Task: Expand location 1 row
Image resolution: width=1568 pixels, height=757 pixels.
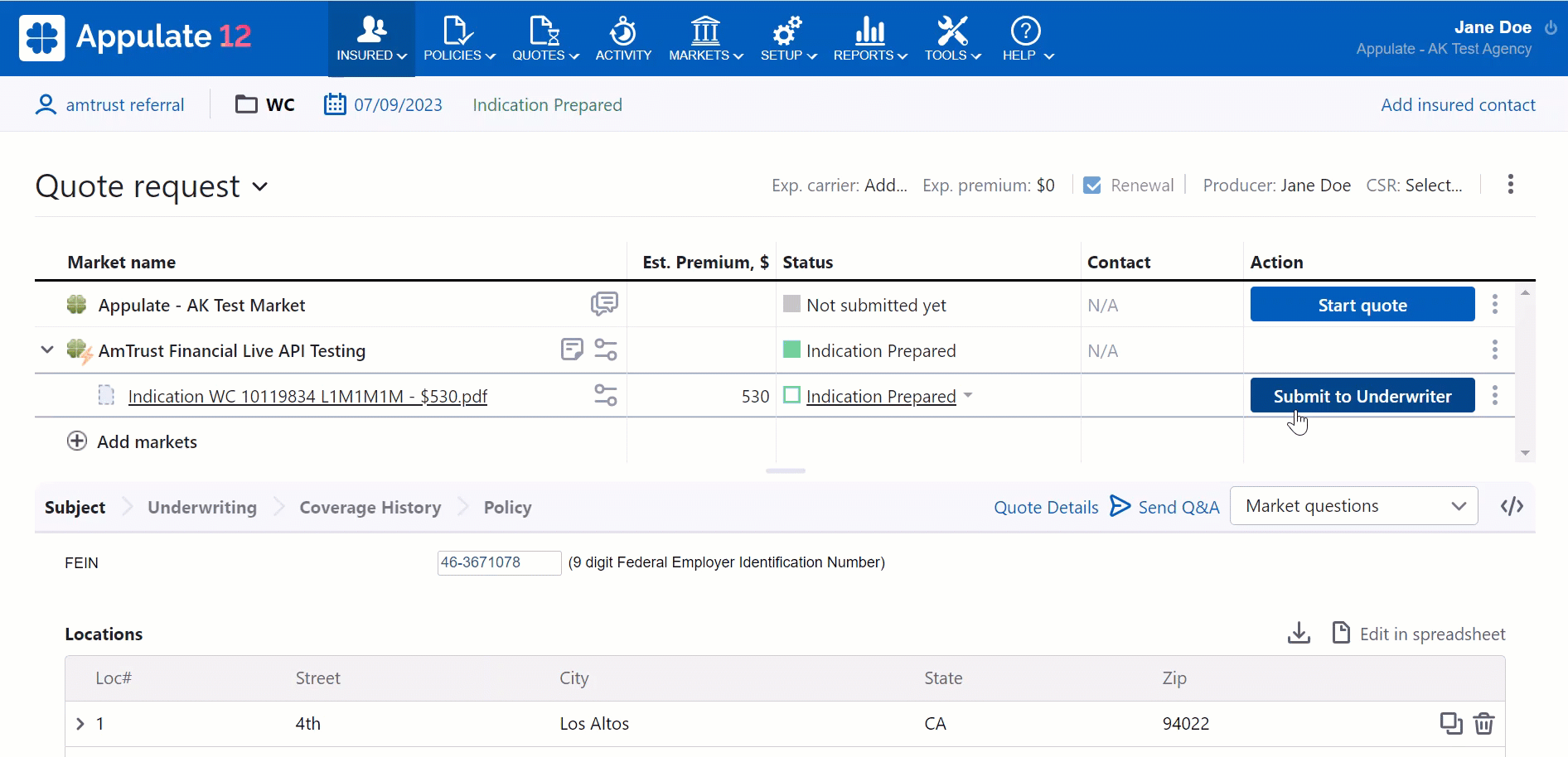Action: (80, 724)
